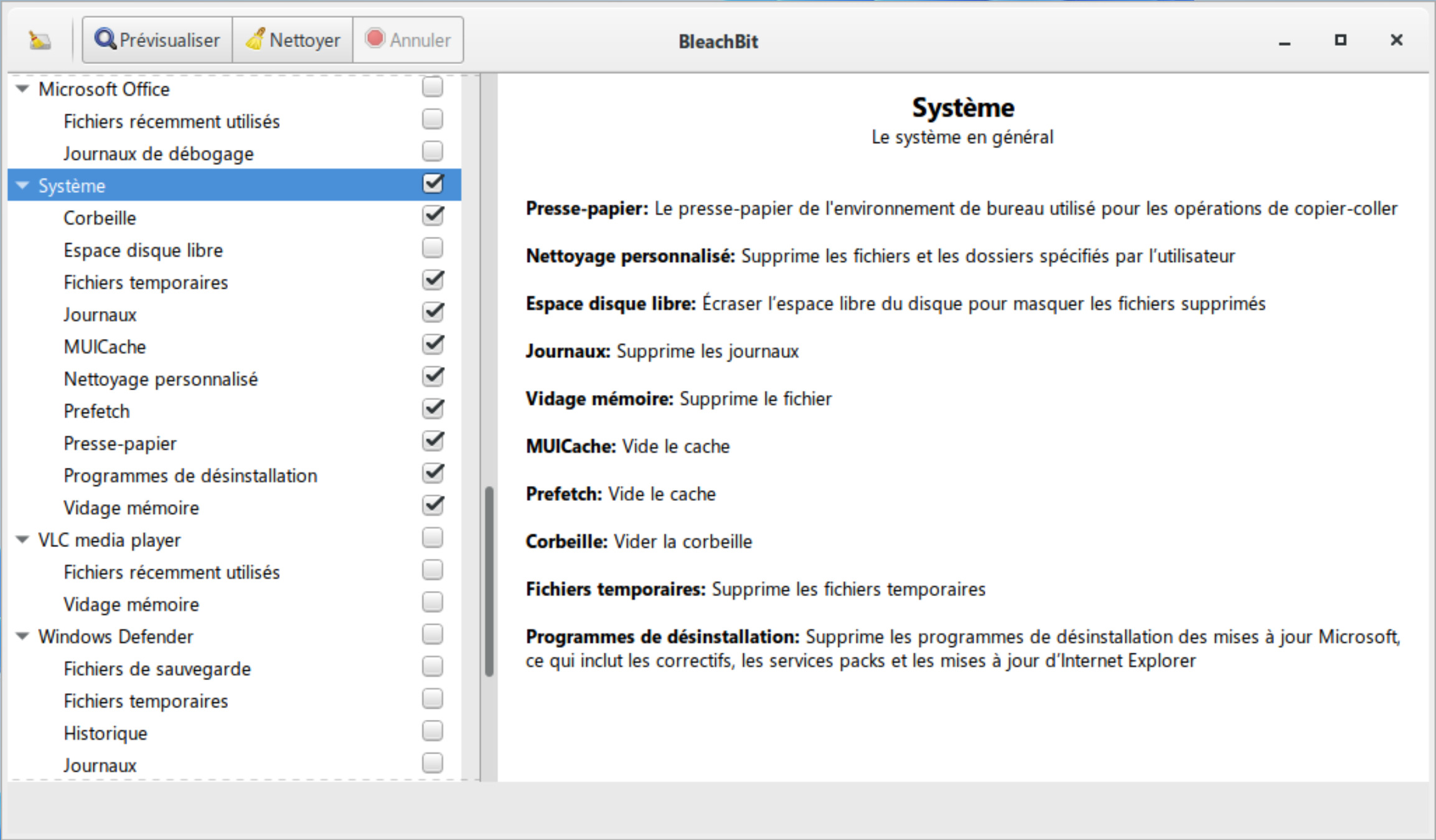Select the Prefetch item in the list
The image size is (1436, 840).
click(x=96, y=411)
